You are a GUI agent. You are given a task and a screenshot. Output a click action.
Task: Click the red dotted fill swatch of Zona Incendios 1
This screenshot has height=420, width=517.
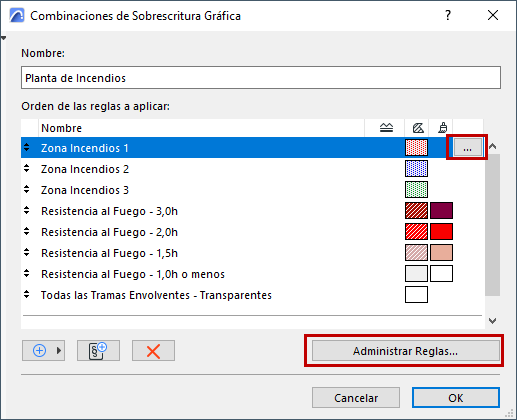pyautogui.click(x=416, y=148)
